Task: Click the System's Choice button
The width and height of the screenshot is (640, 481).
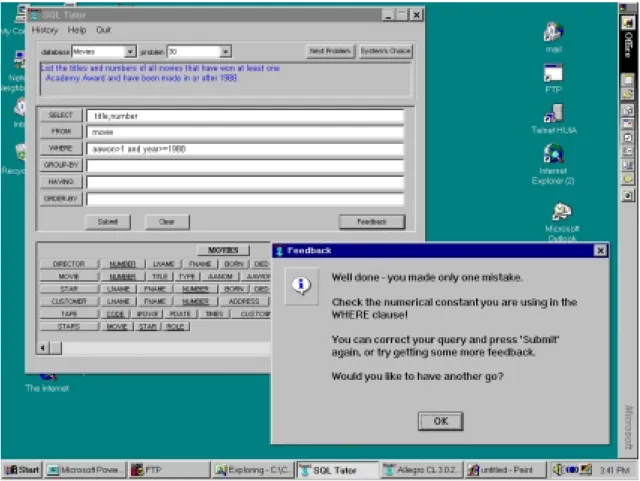Action: click(385, 51)
